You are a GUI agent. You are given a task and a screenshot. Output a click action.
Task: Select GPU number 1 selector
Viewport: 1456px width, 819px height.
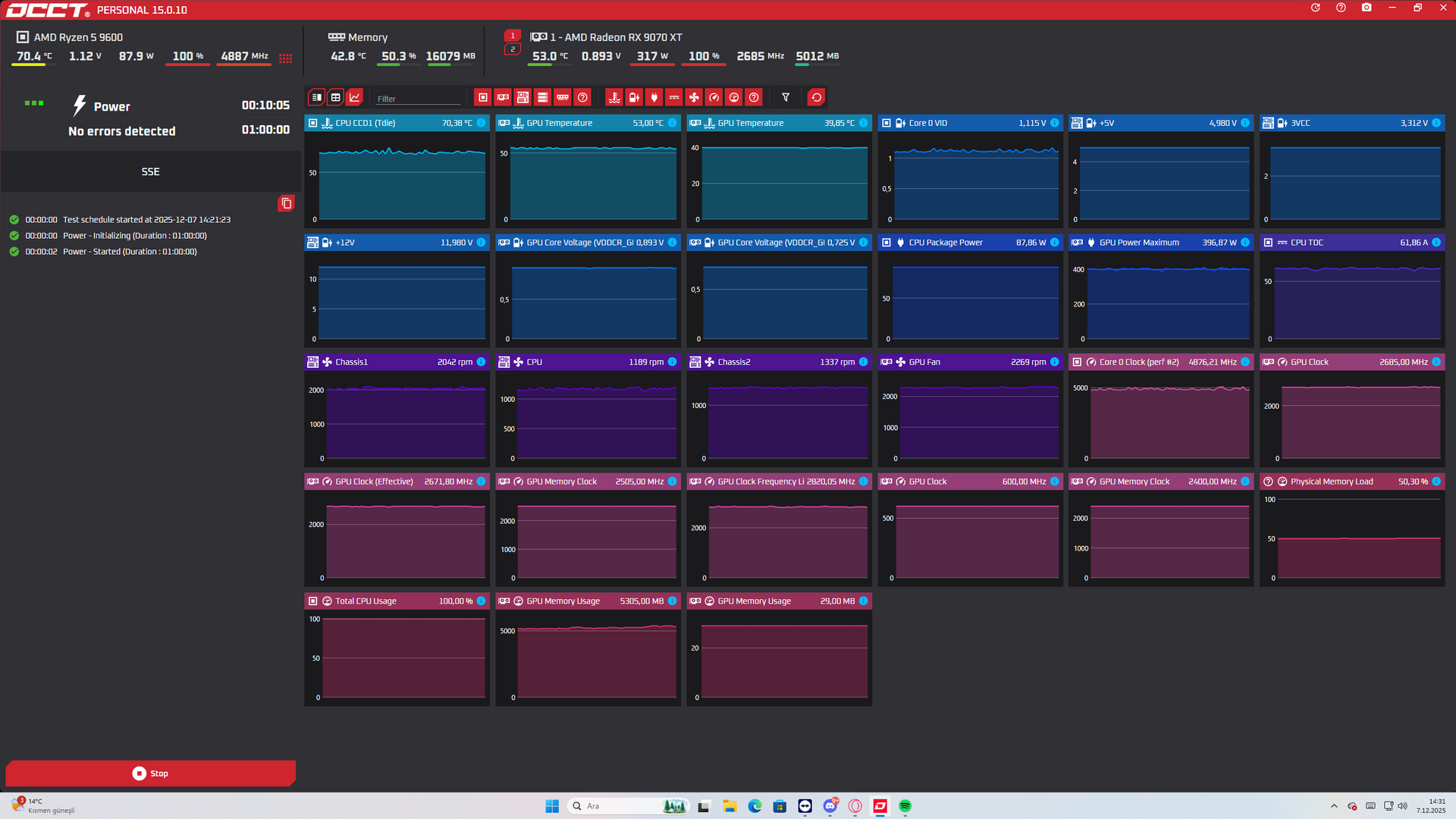point(512,36)
